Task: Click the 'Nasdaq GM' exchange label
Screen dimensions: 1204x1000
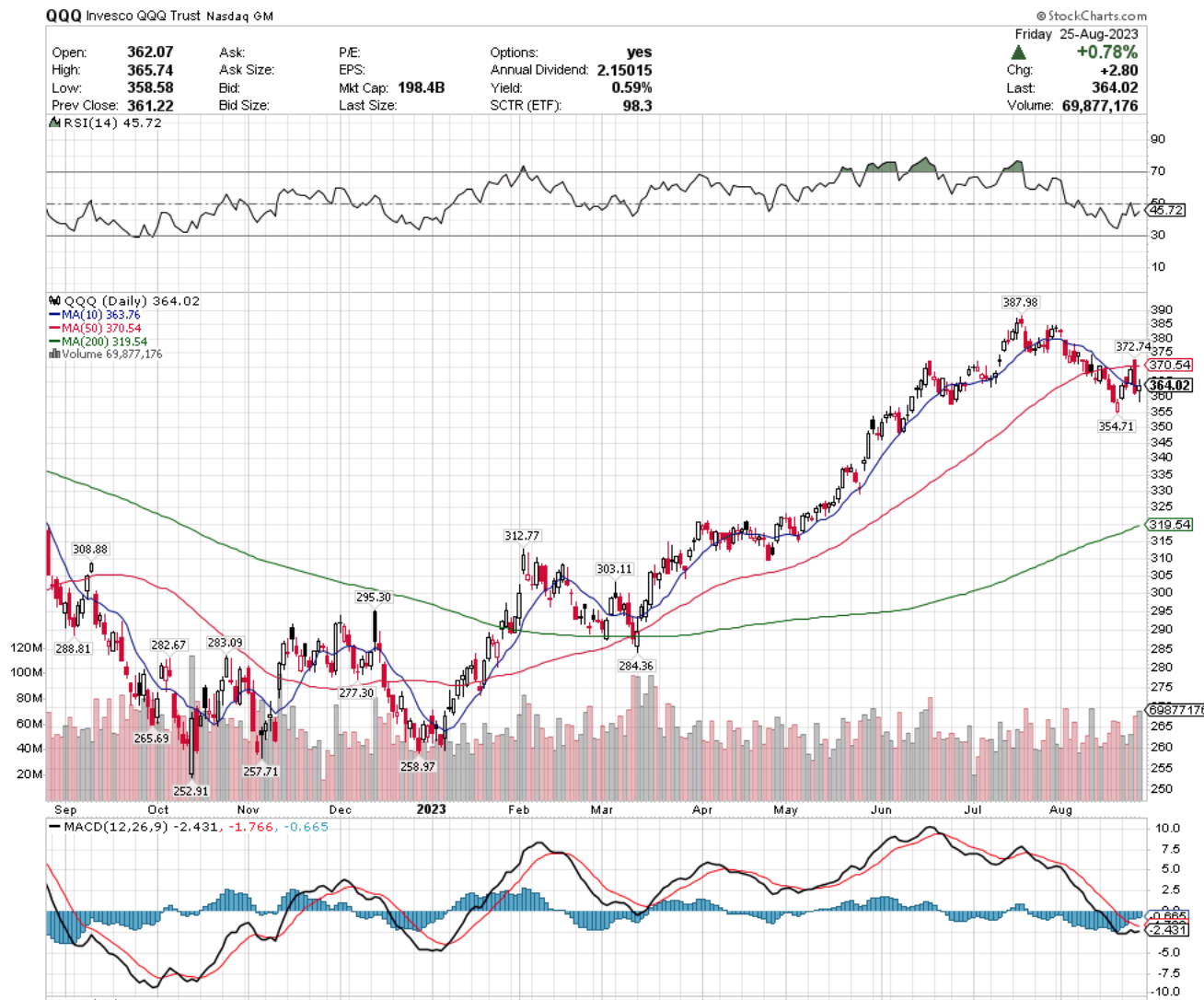Action: click(x=239, y=17)
